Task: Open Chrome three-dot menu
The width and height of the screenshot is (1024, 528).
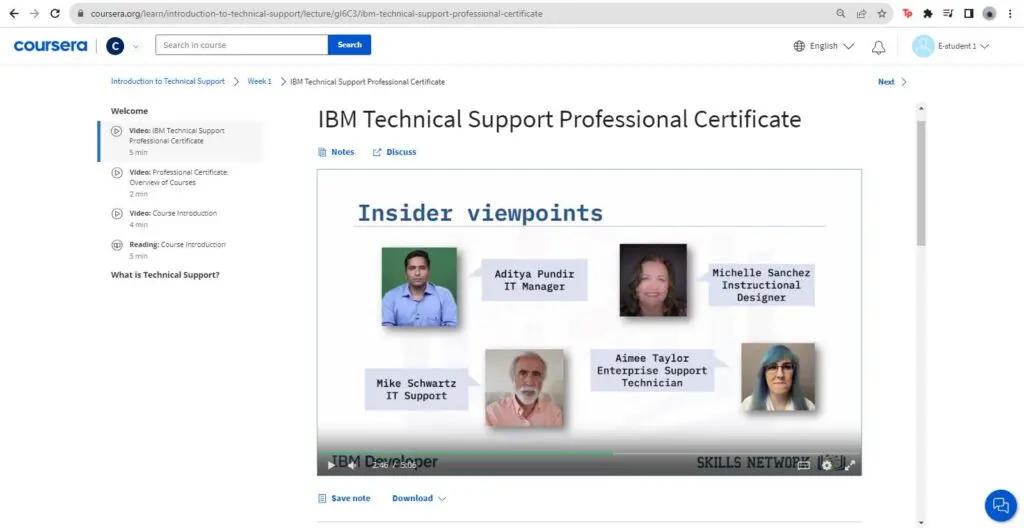Action: 1010,13
